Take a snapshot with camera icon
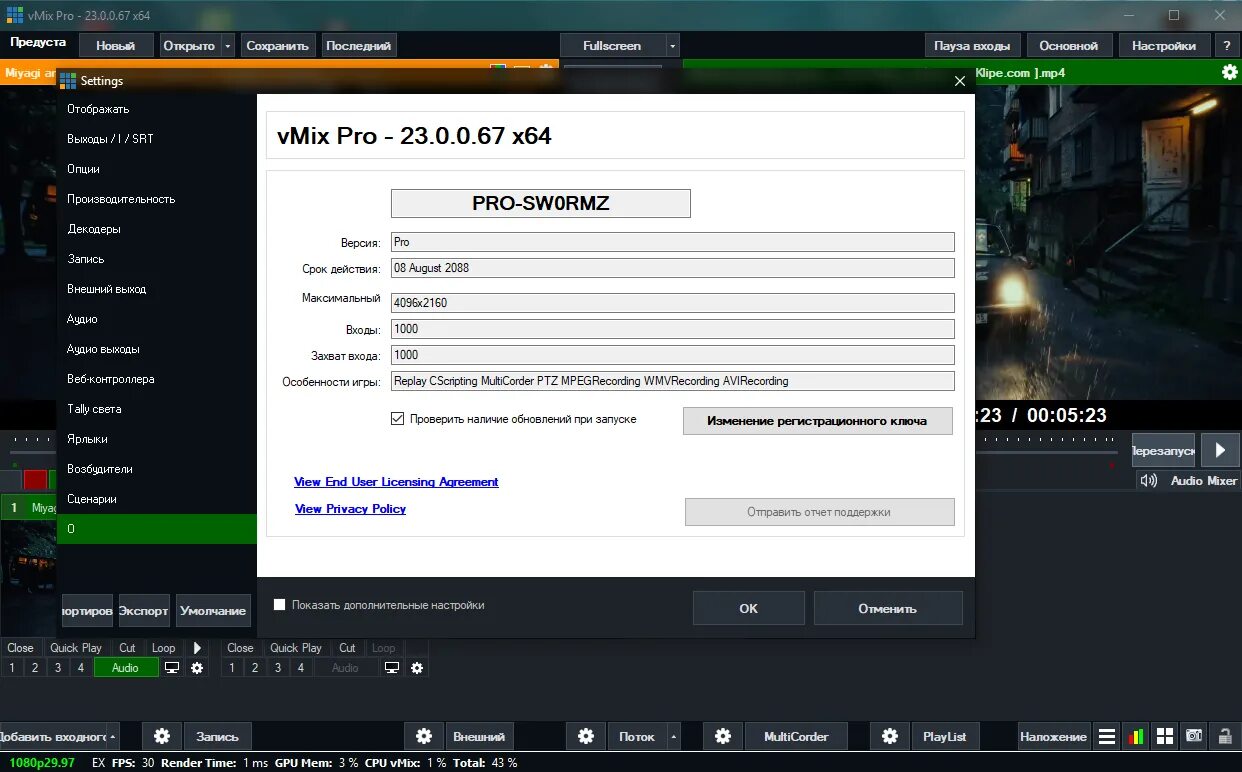 point(1194,736)
